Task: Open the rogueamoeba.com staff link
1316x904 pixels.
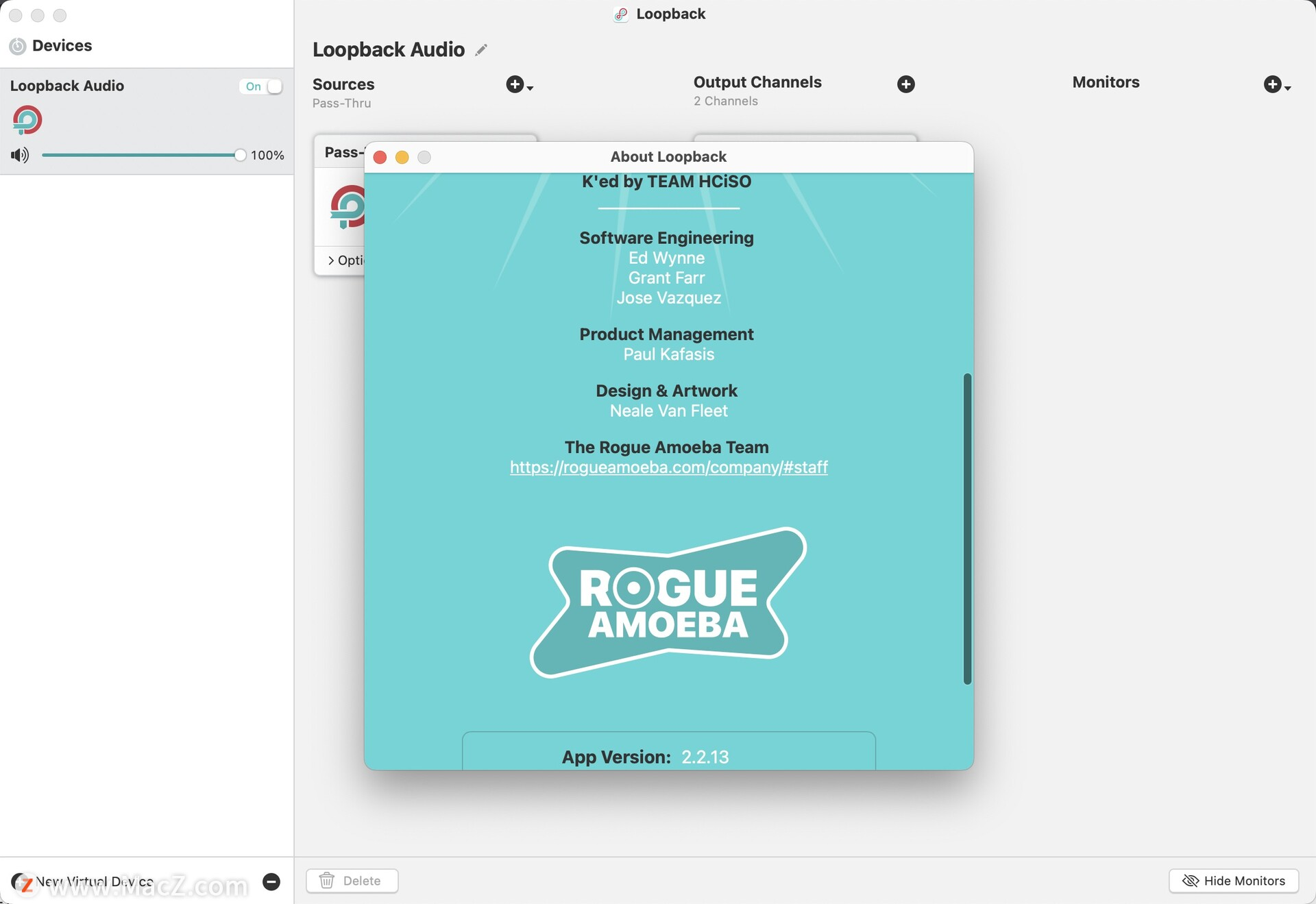Action: [668, 467]
